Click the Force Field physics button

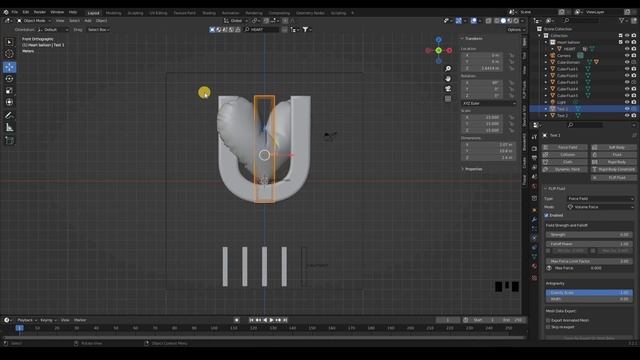565,147
